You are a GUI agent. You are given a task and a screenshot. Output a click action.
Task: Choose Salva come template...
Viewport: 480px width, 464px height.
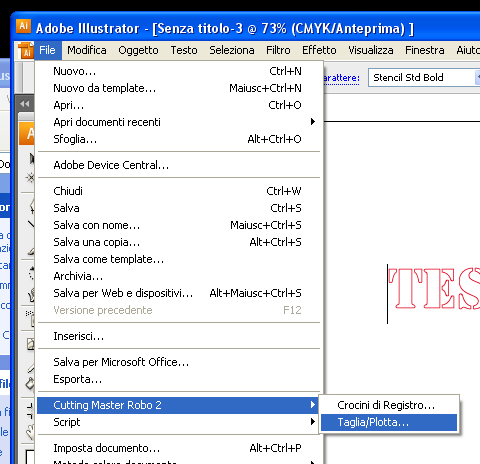click(179, 259)
